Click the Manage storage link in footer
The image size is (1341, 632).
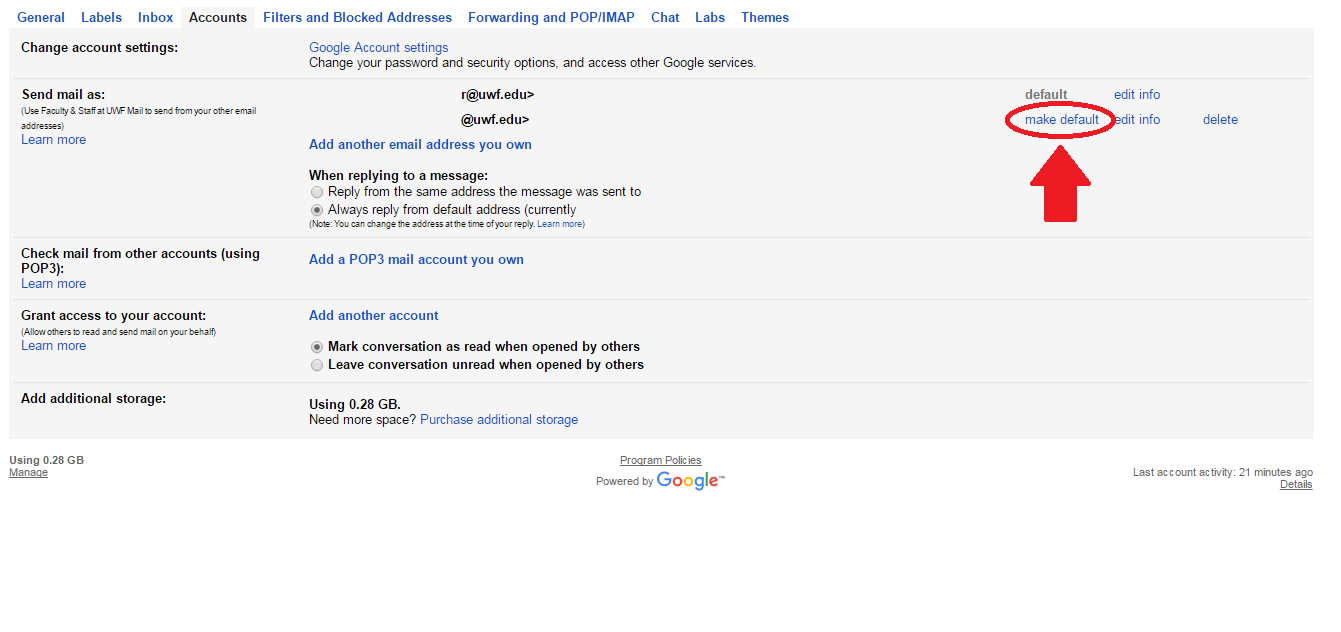pos(28,473)
